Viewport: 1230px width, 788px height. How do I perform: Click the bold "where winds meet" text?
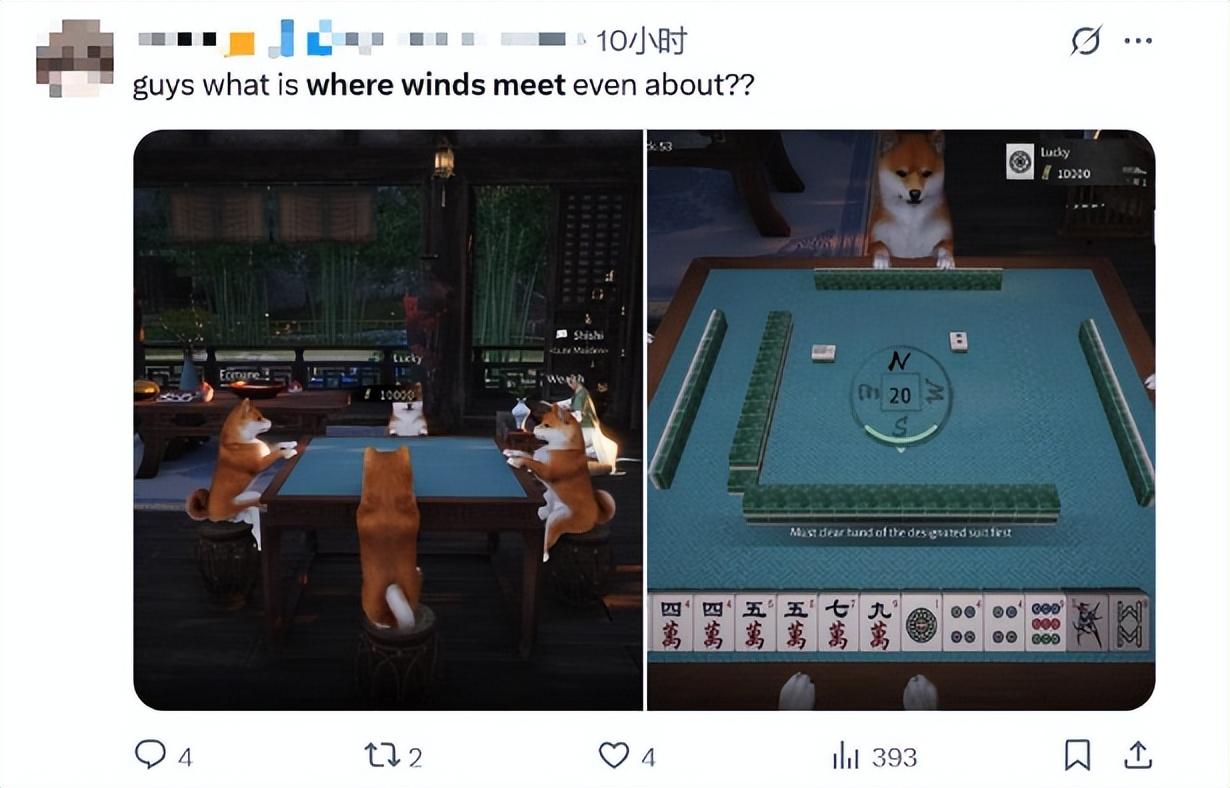436,85
